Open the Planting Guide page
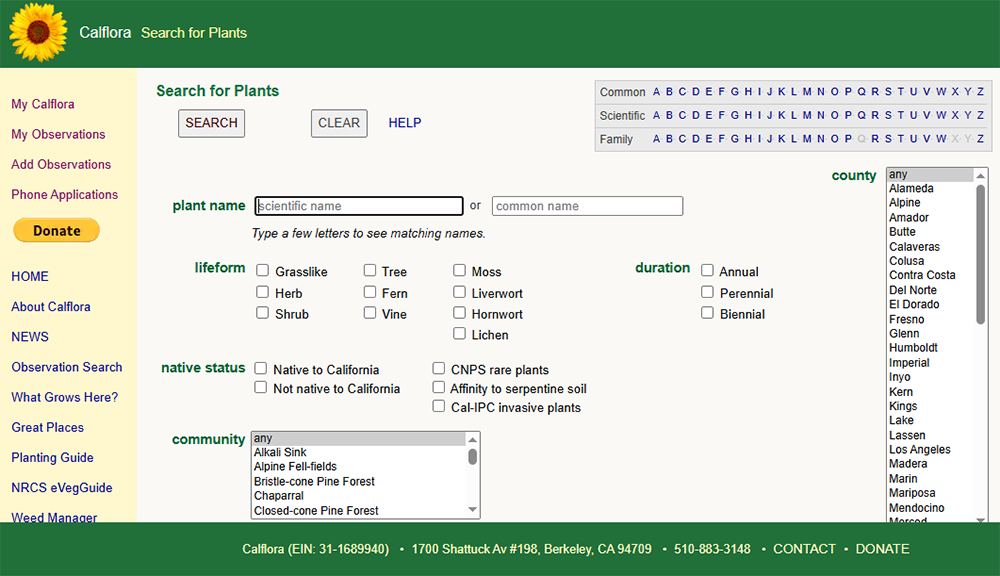This screenshot has width=1000, height=576. 52,457
